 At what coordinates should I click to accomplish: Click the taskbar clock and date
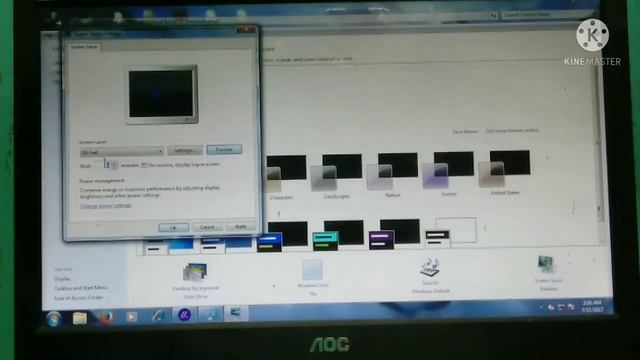tap(592, 306)
